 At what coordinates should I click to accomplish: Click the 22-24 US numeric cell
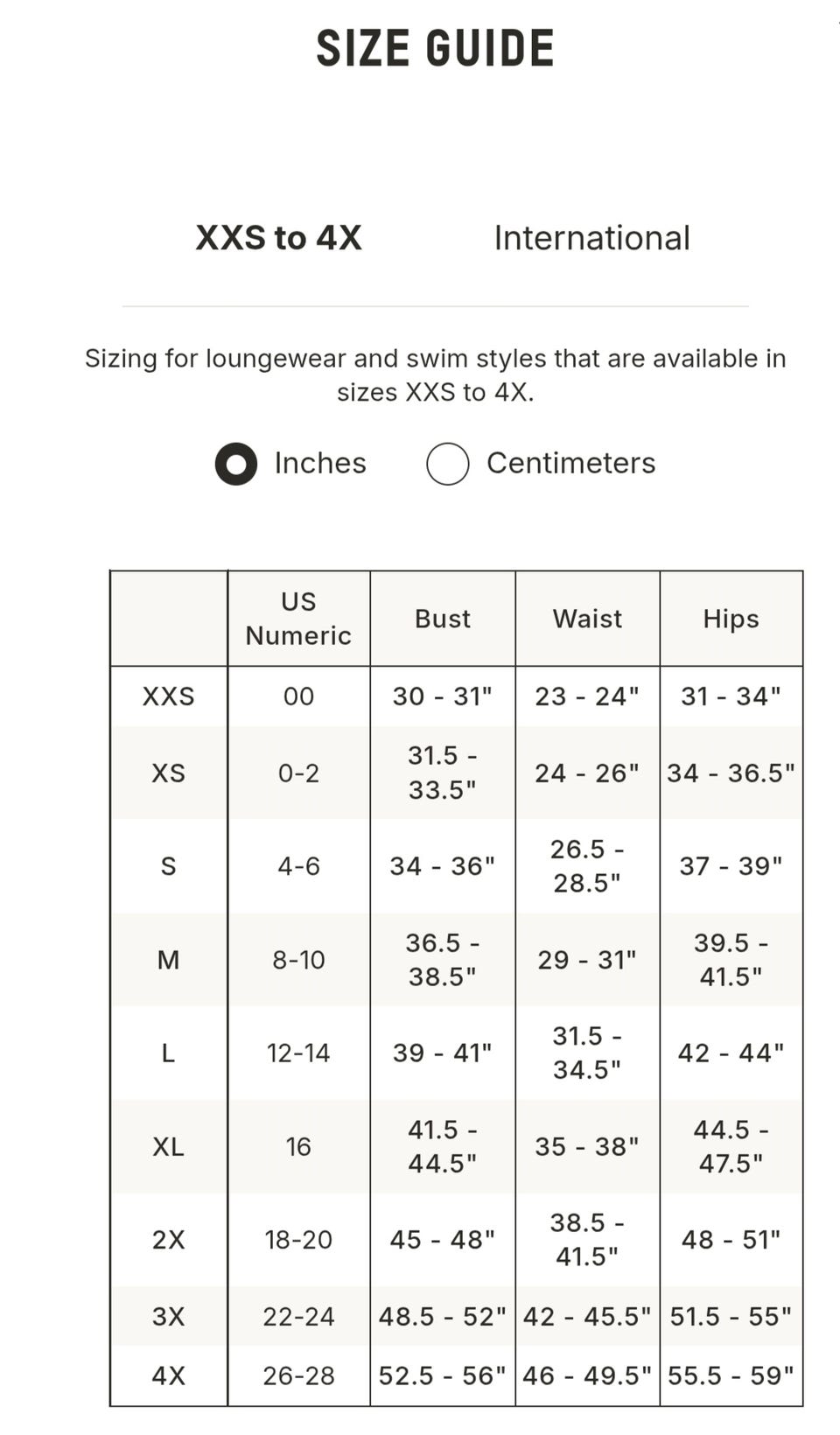click(x=298, y=1316)
